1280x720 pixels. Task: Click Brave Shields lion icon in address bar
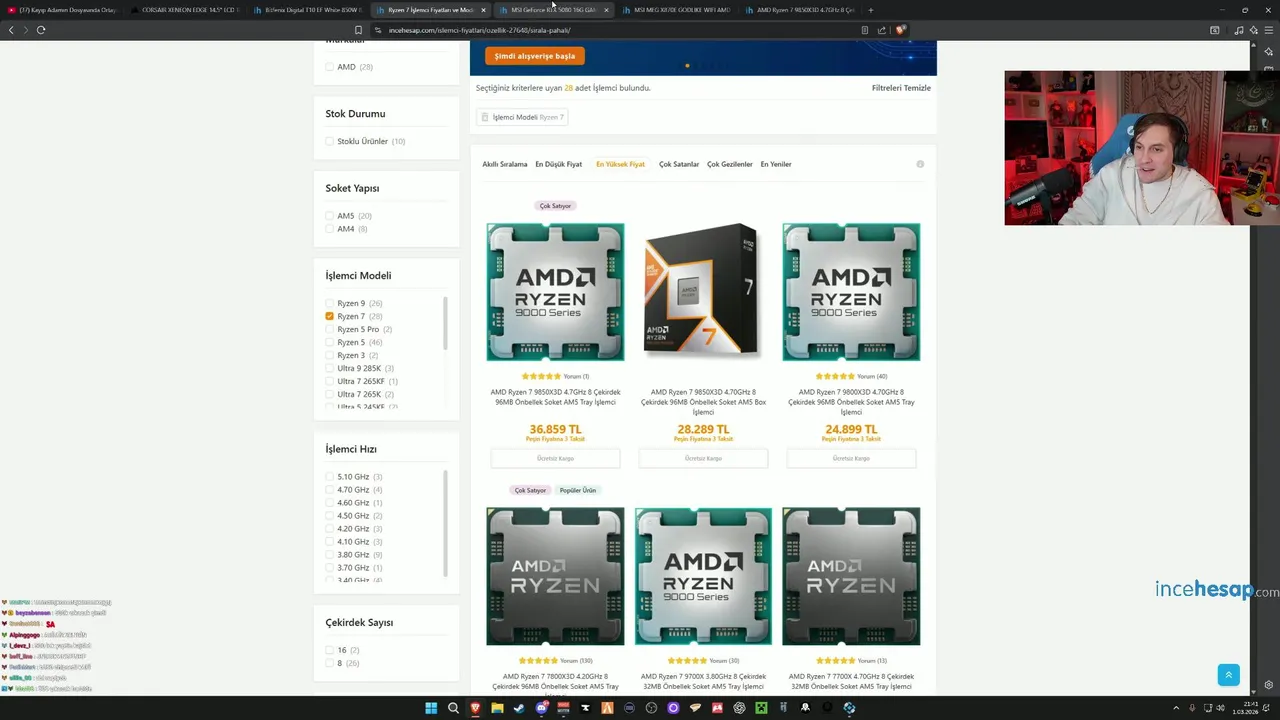pos(900,30)
